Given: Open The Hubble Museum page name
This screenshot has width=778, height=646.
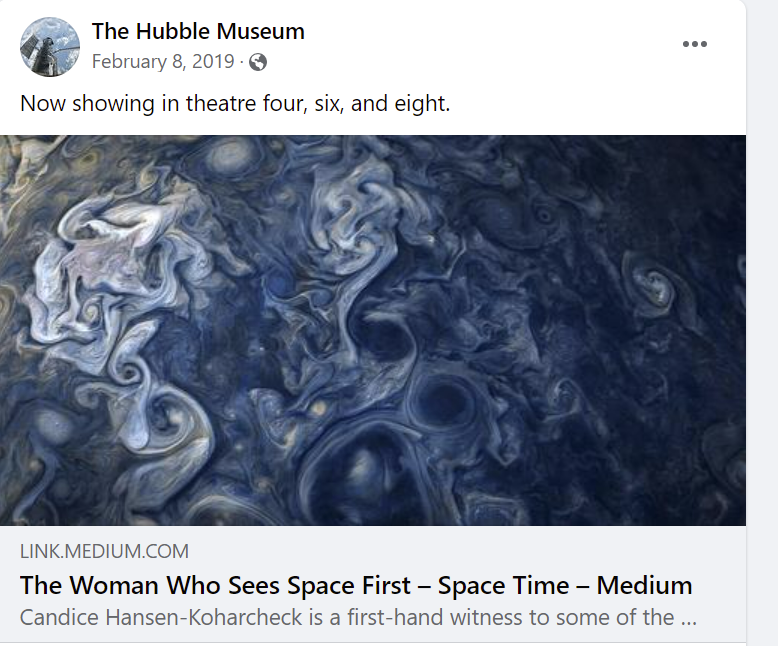Looking at the screenshot, I should point(198,31).
